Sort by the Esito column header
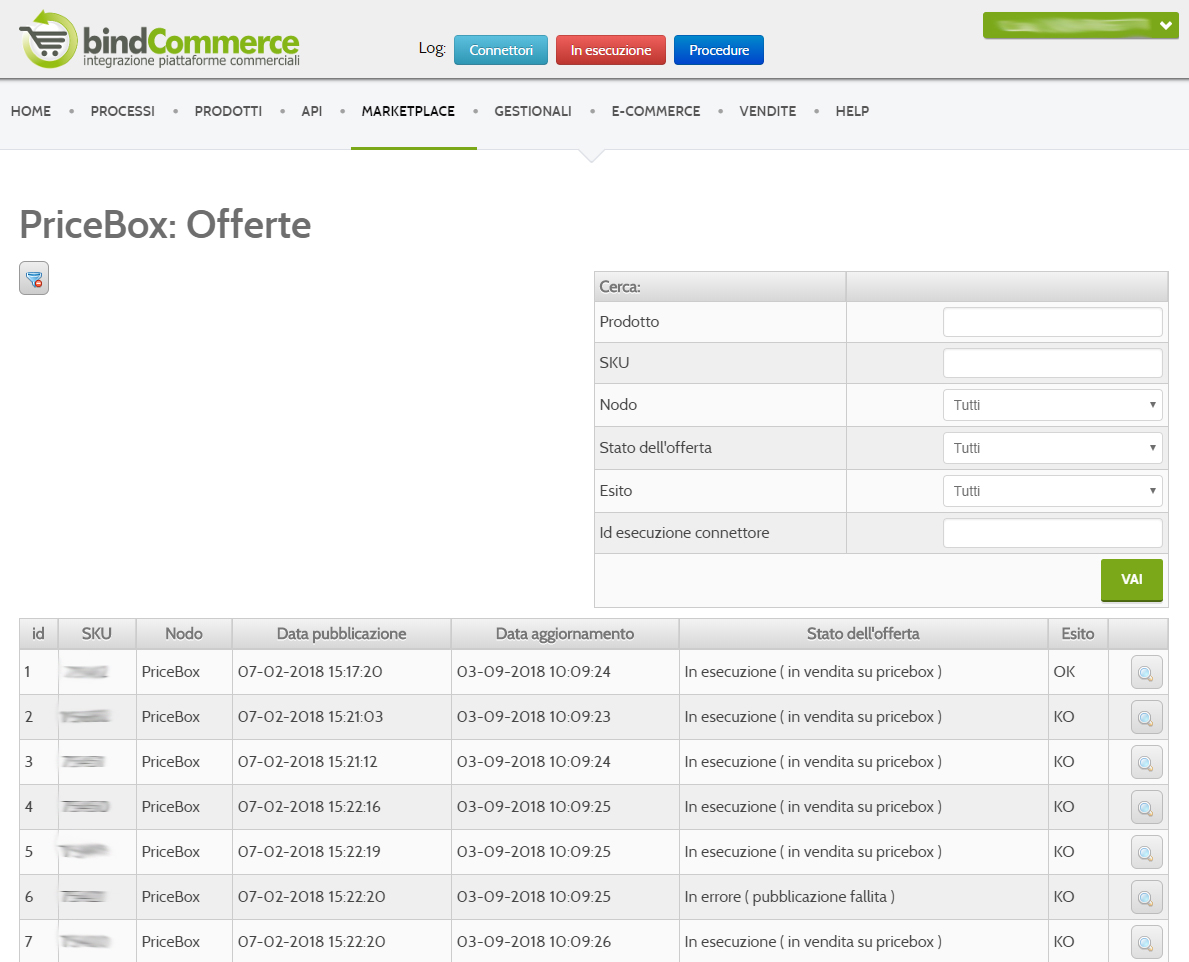Image resolution: width=1189 pixels, height=962 pixels. [x=1078, y=634]
